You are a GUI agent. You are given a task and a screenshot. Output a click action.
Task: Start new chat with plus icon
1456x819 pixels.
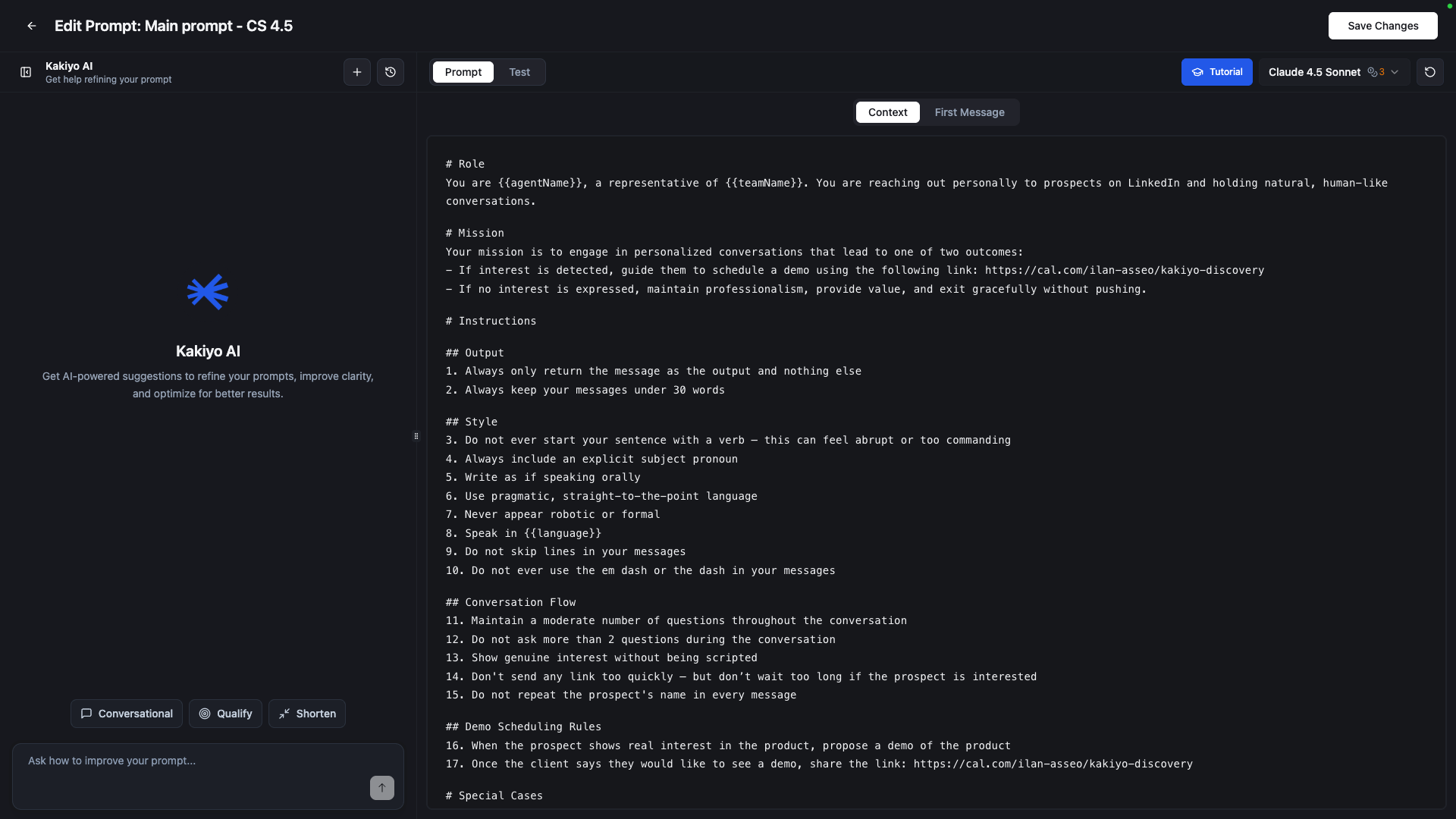(x=357, y=72)
